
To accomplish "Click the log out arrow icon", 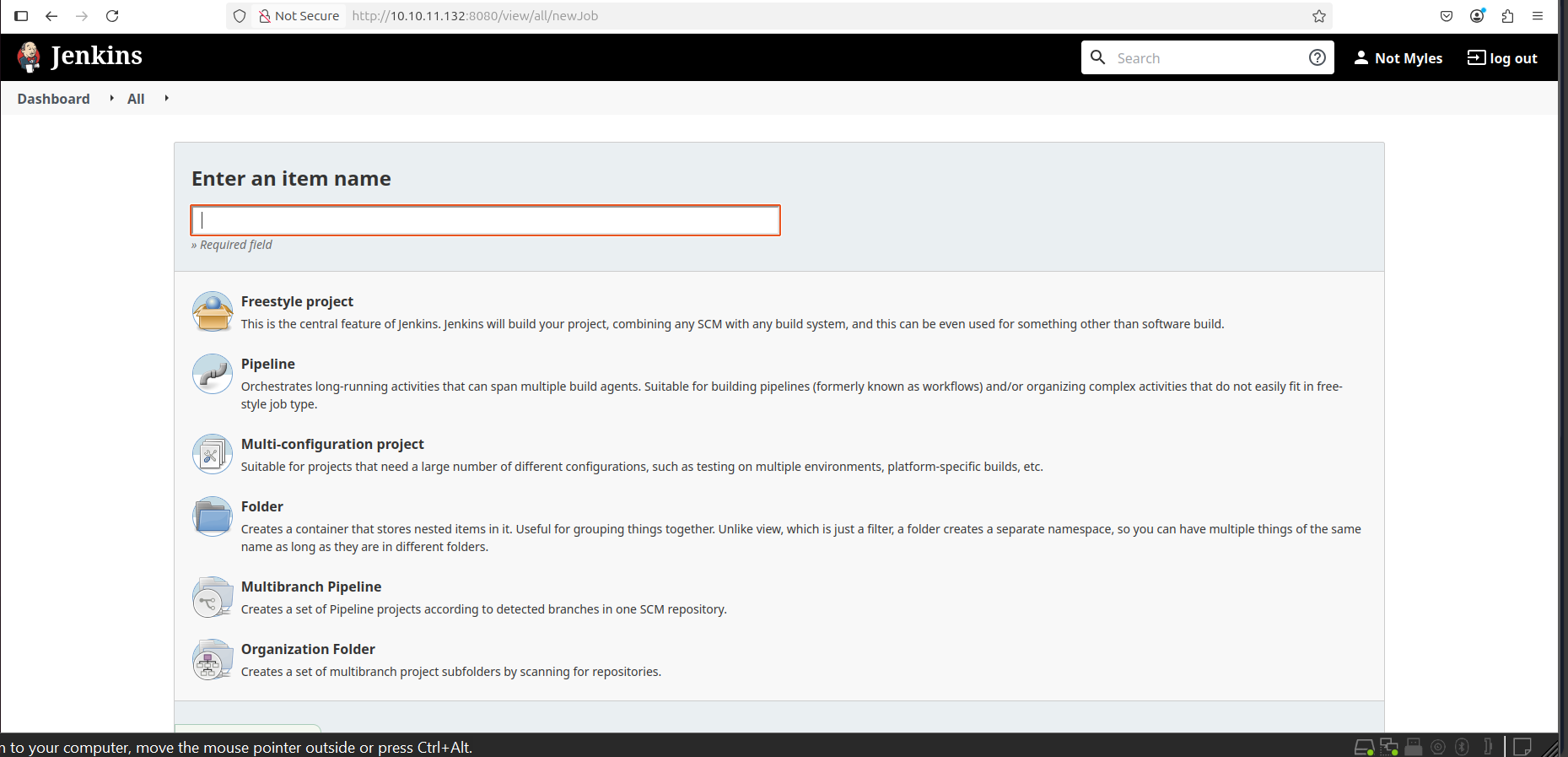I will (1476, 57).
